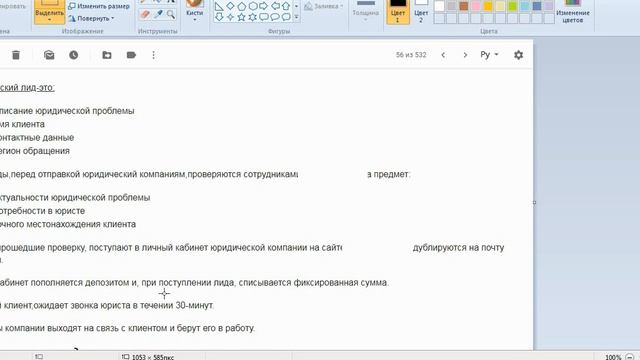640x360 pixels.
Task: Click the line 'потребности в юристе'
Action: coord(42,211)
